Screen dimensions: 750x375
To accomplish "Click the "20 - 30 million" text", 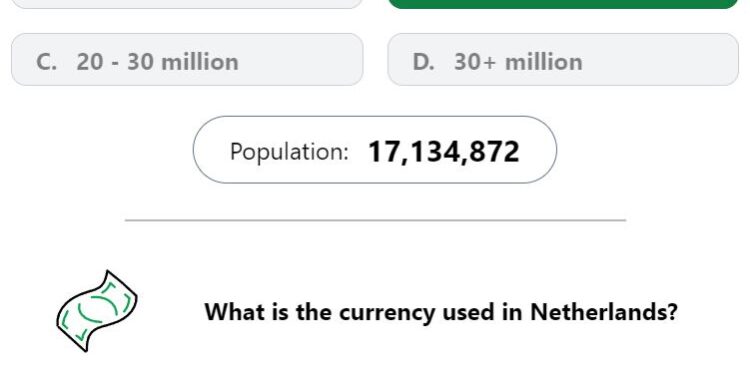I will click(157, 62).
